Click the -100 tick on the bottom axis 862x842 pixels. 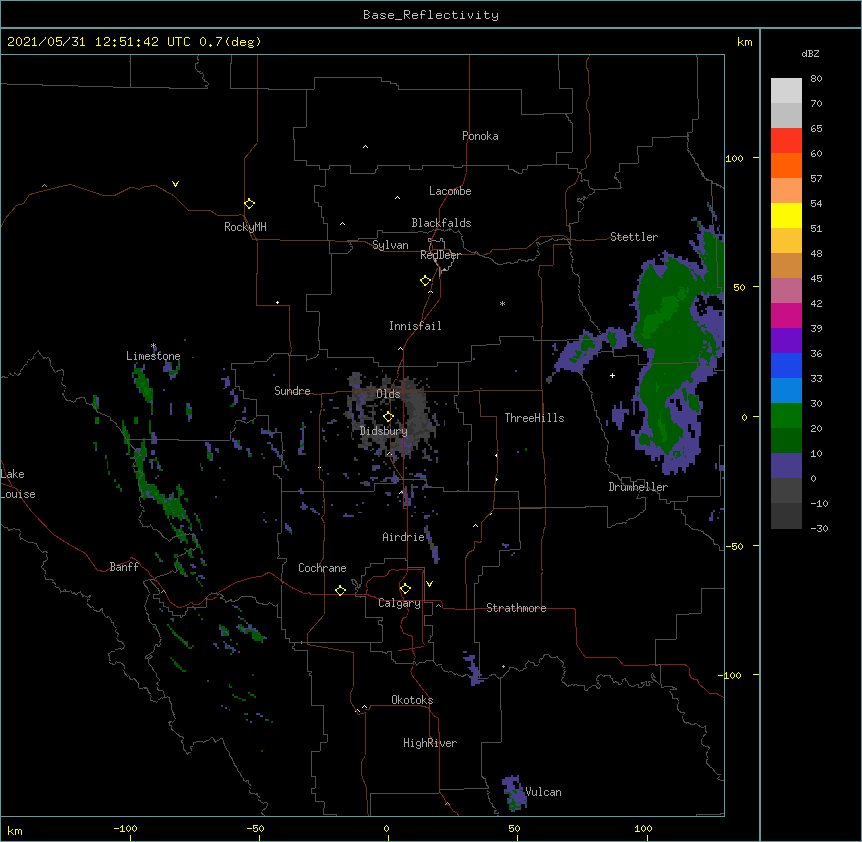[x=125, y=829]
